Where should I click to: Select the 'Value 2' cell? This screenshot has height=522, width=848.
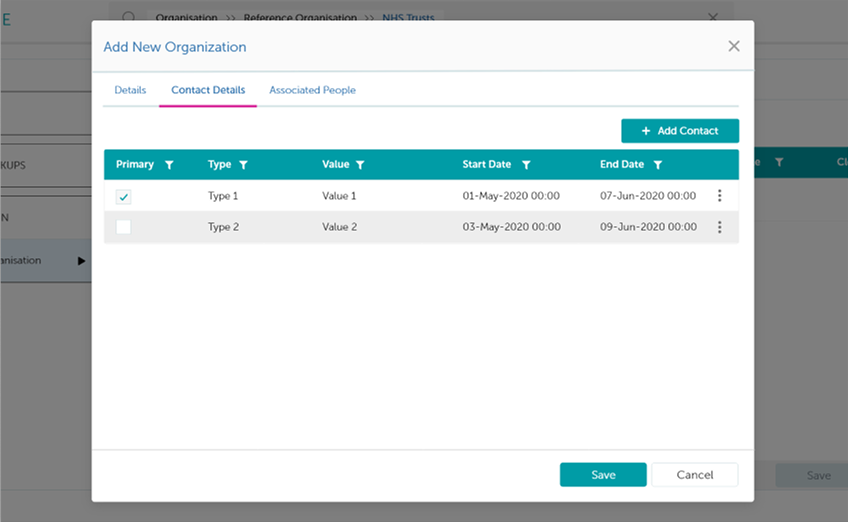click(340, 227)
